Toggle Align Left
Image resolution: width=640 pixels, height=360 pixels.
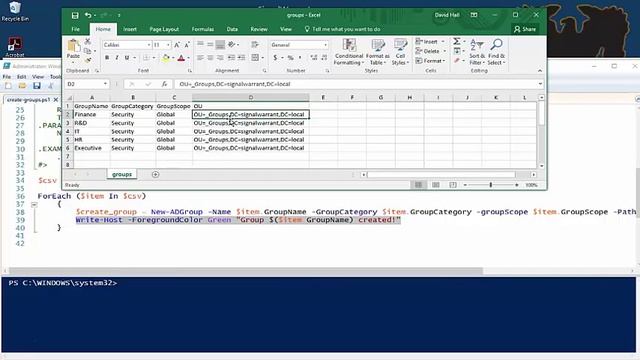[x=200, y=58]
